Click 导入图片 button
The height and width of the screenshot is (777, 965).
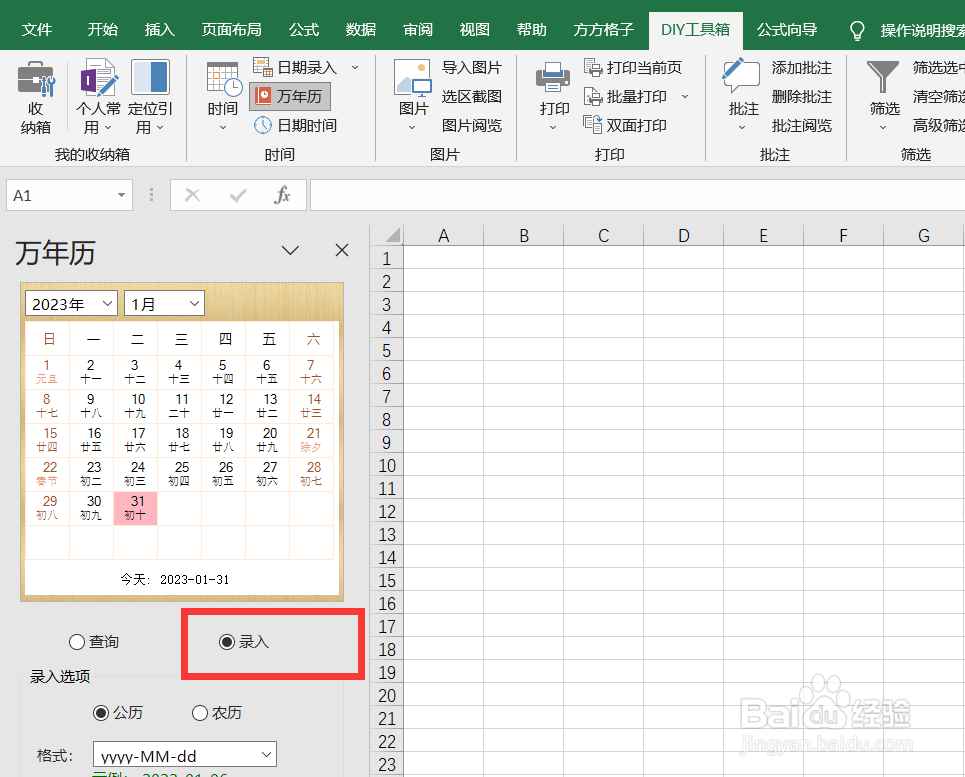[471, 67]
